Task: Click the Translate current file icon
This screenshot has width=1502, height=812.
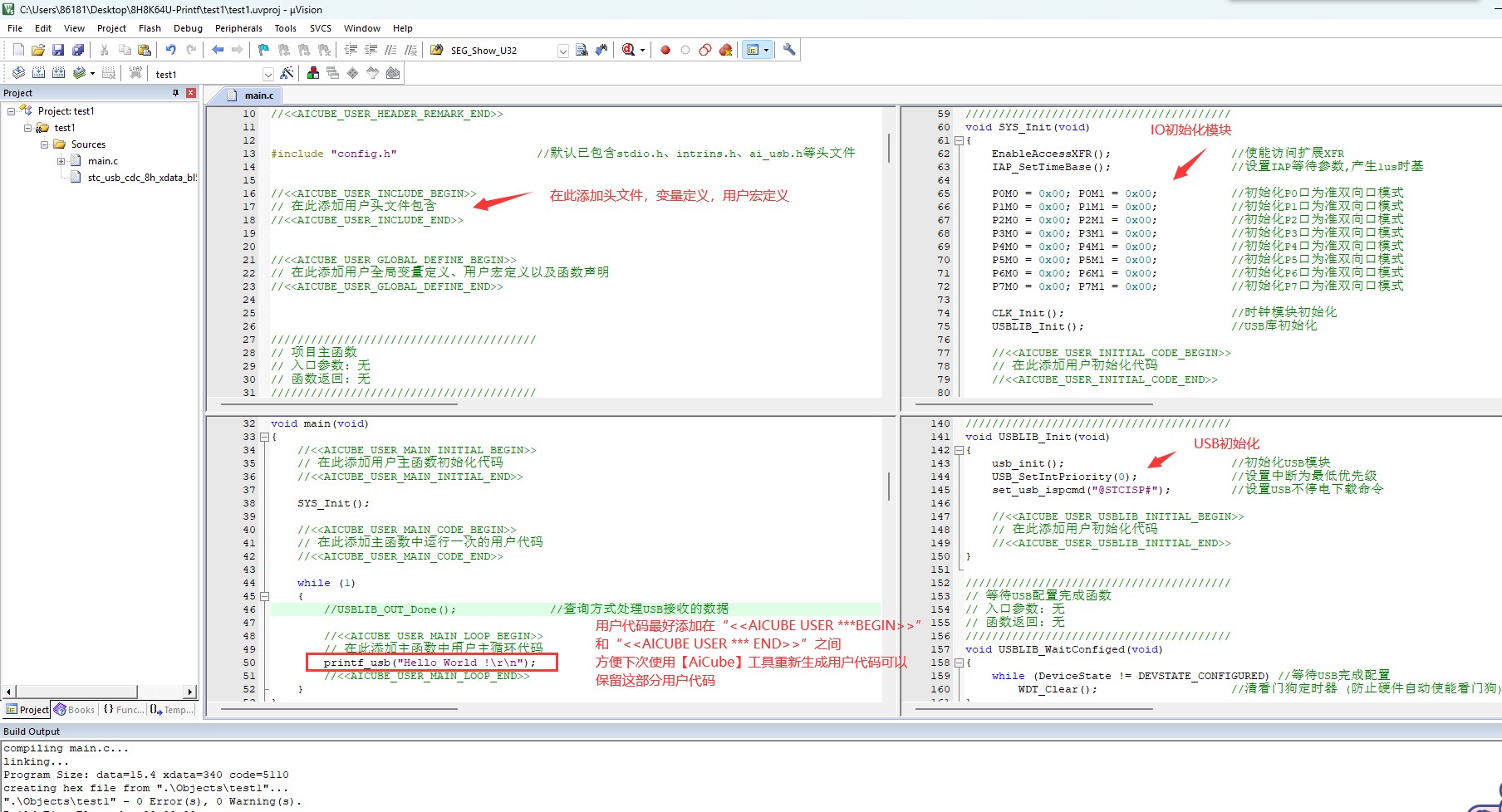Action: 18,73
